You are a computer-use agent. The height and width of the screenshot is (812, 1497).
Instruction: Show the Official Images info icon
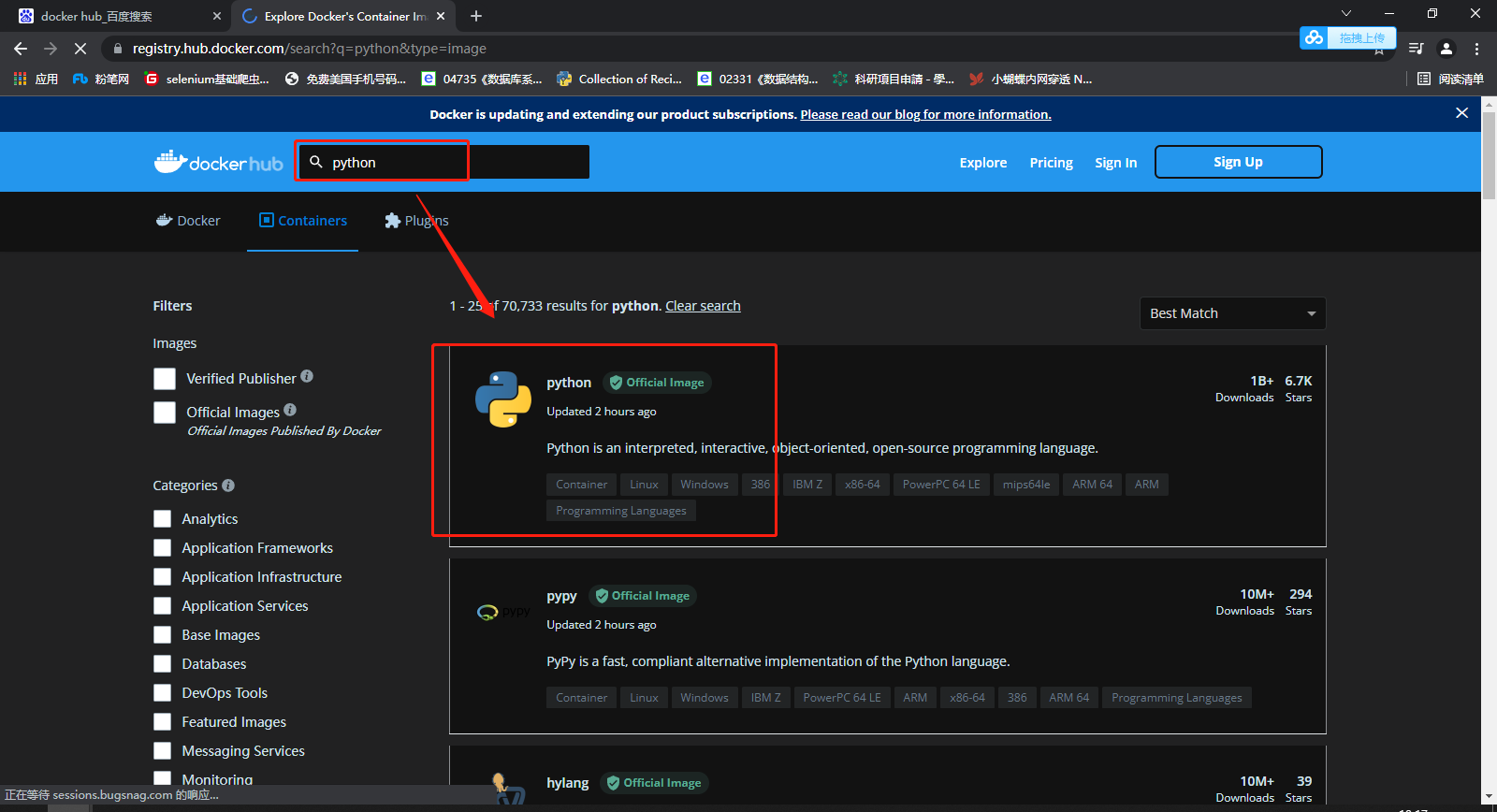(x=290, y=410)
